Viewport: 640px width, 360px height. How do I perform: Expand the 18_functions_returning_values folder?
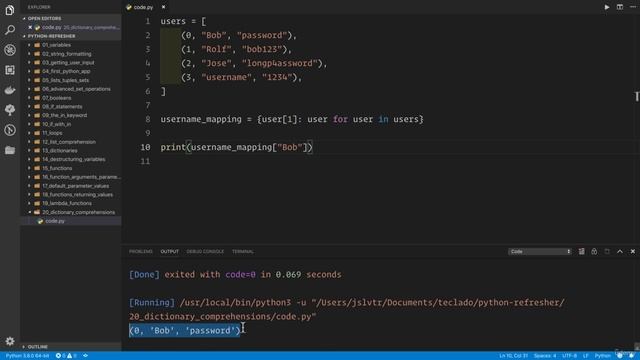[78, 194]
